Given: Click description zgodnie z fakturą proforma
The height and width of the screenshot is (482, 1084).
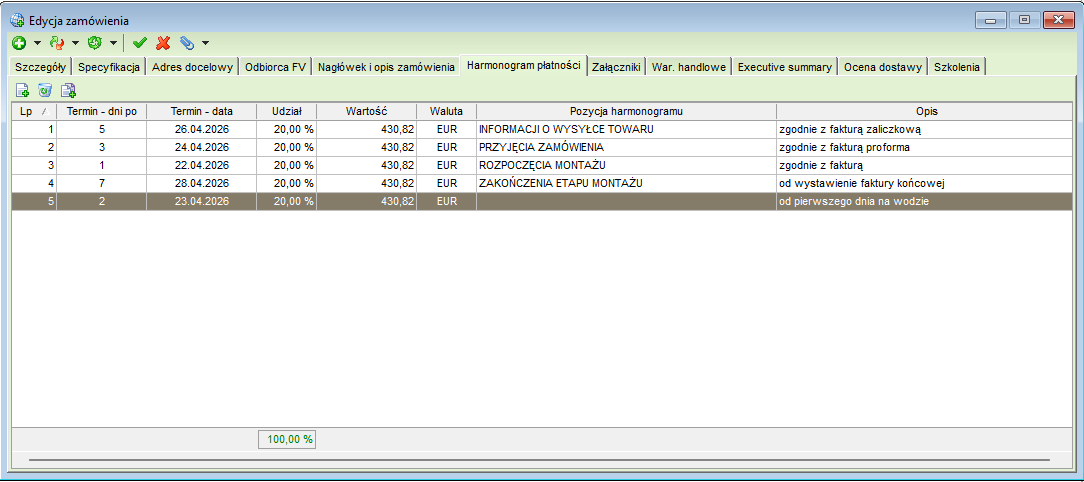Looking at the screenshot, I should tap(924, 147).
